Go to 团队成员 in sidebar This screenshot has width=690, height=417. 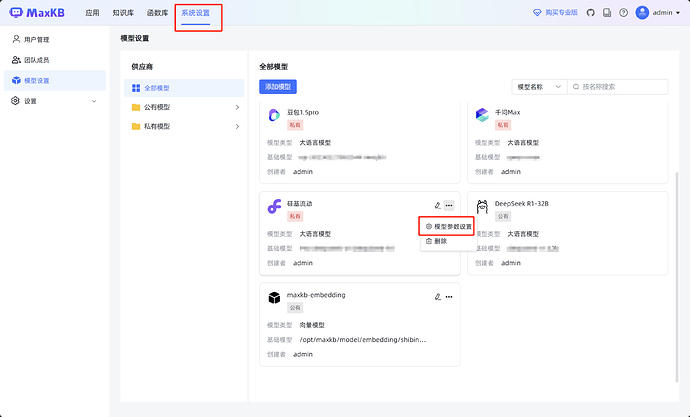tap(55, 60)
